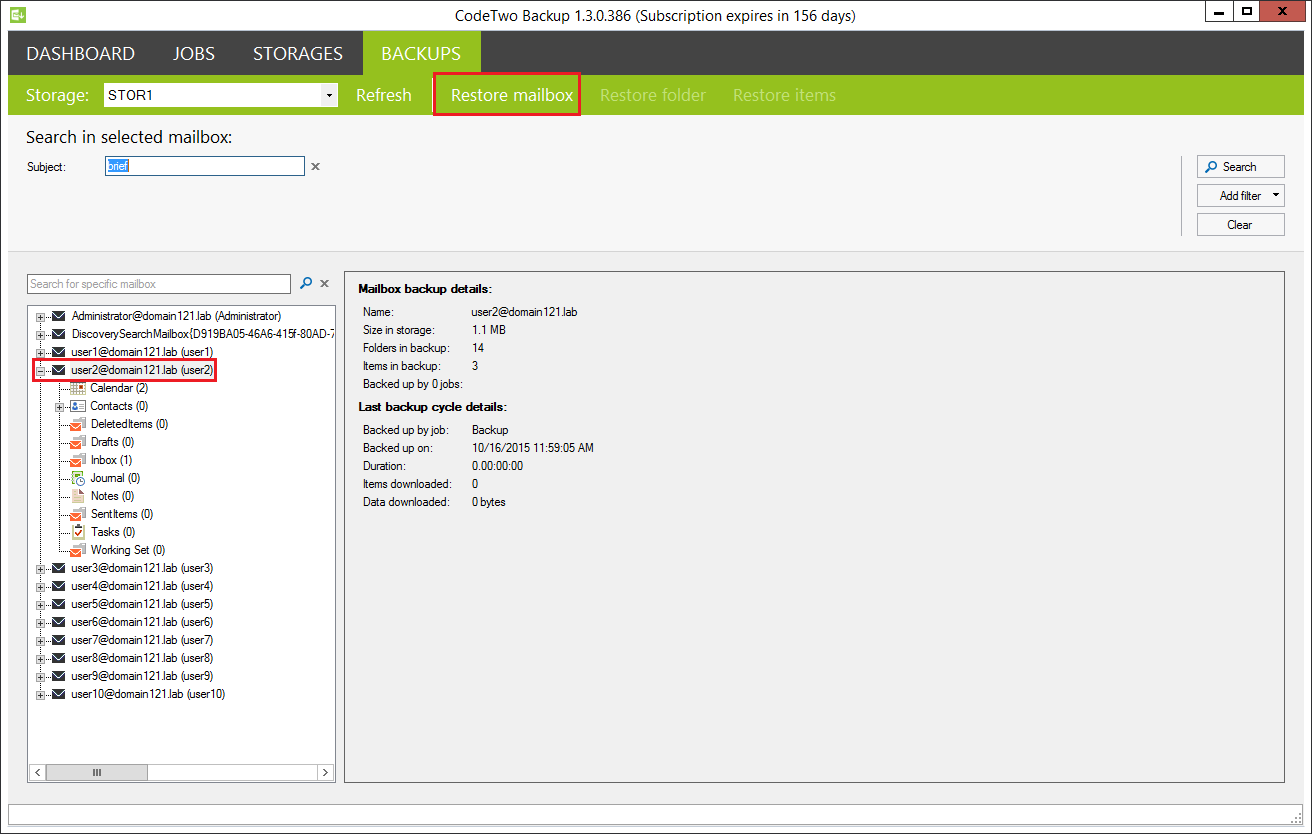Image resolution: width=1312 pixels, height=834 pixels.
Task: Open the Add filter dropdown
Action: (x=1240, y=196)
